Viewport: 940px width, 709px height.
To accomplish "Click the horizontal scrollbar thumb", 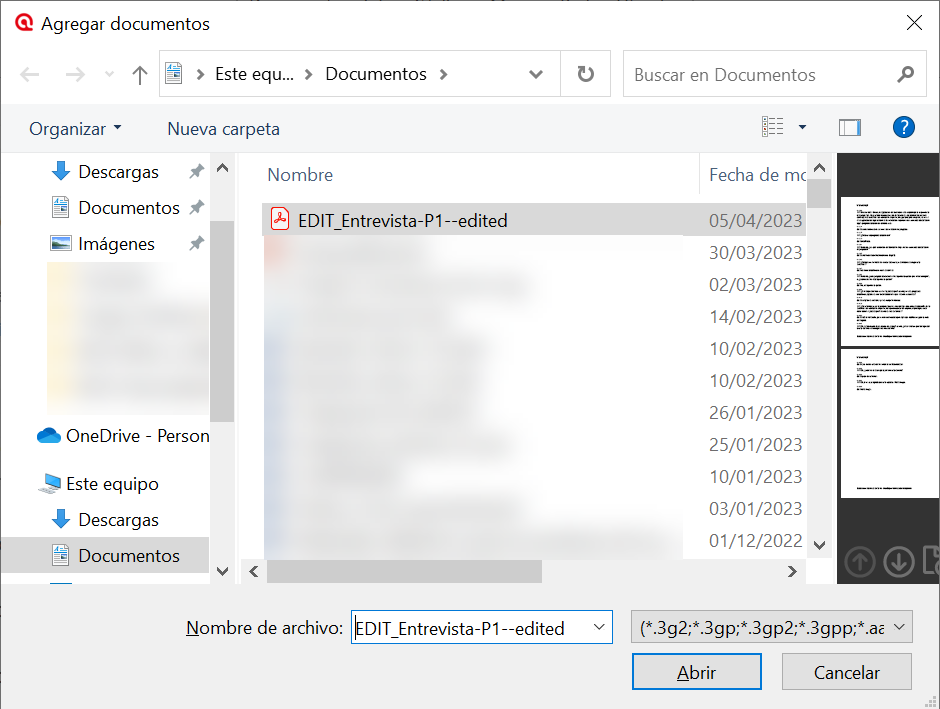I will click(404, 572).
